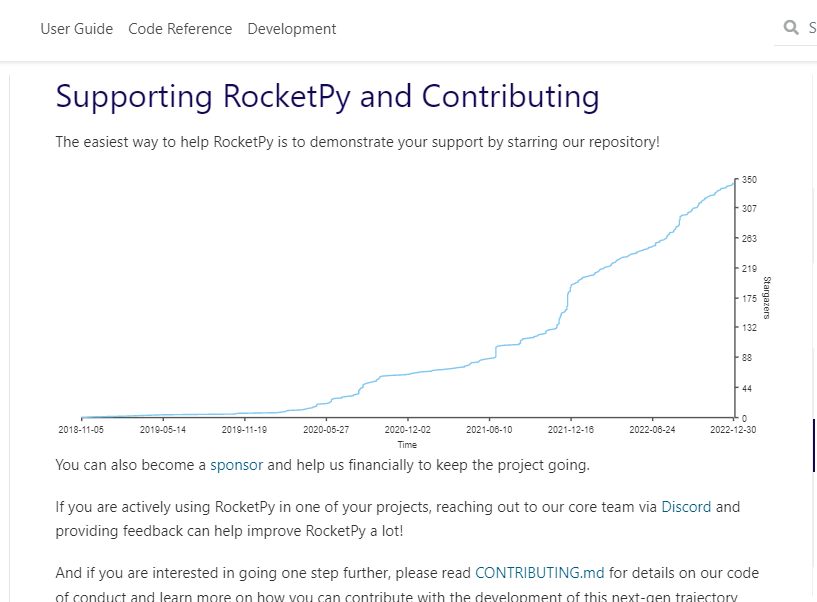Click the Time axis label
The width and height of the screenshot is (817, 602).
(406, 445)
